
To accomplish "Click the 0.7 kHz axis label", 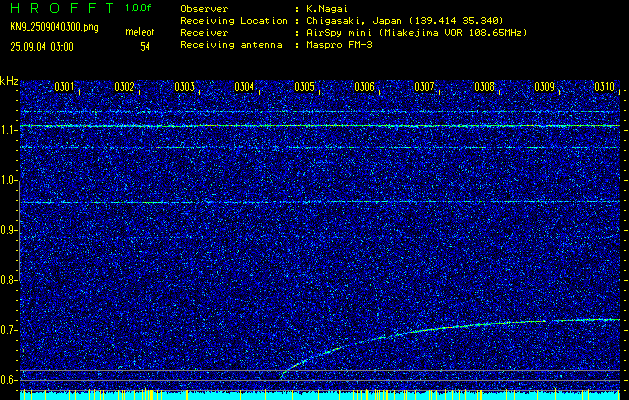I will 7,330.
